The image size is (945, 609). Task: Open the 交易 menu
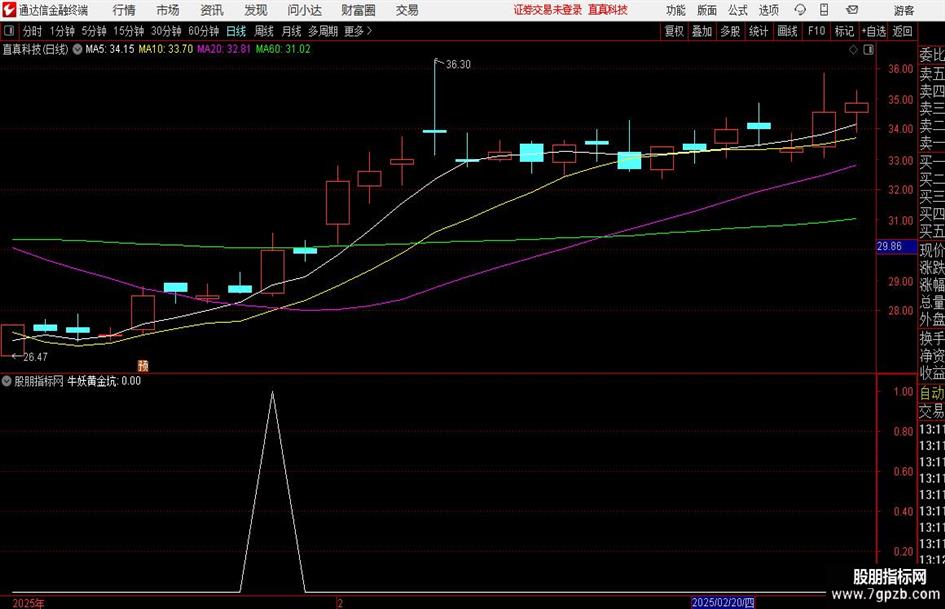point(407,10)
